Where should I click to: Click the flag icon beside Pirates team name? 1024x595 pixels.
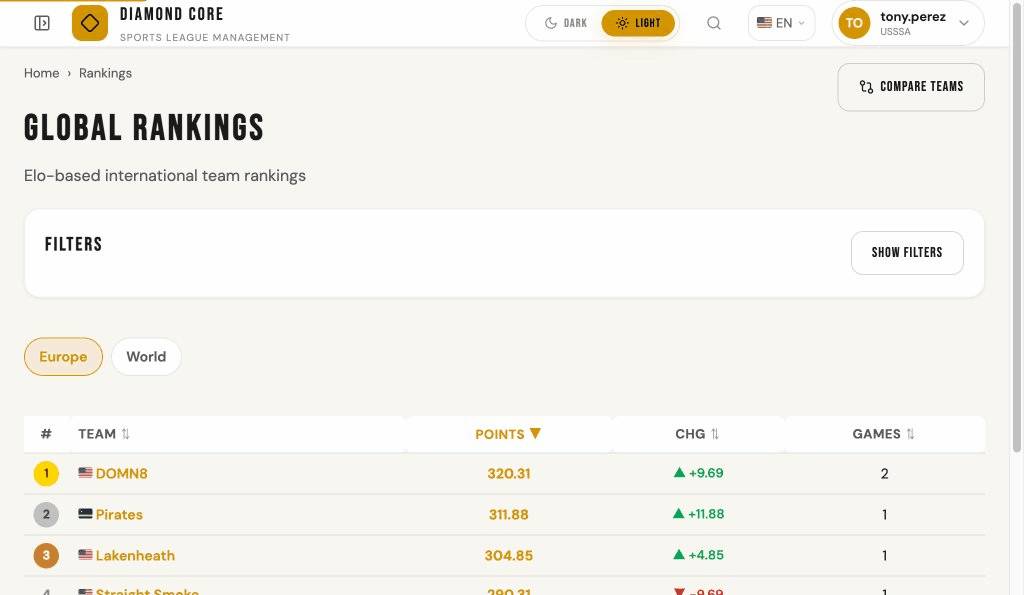(85, 514)
